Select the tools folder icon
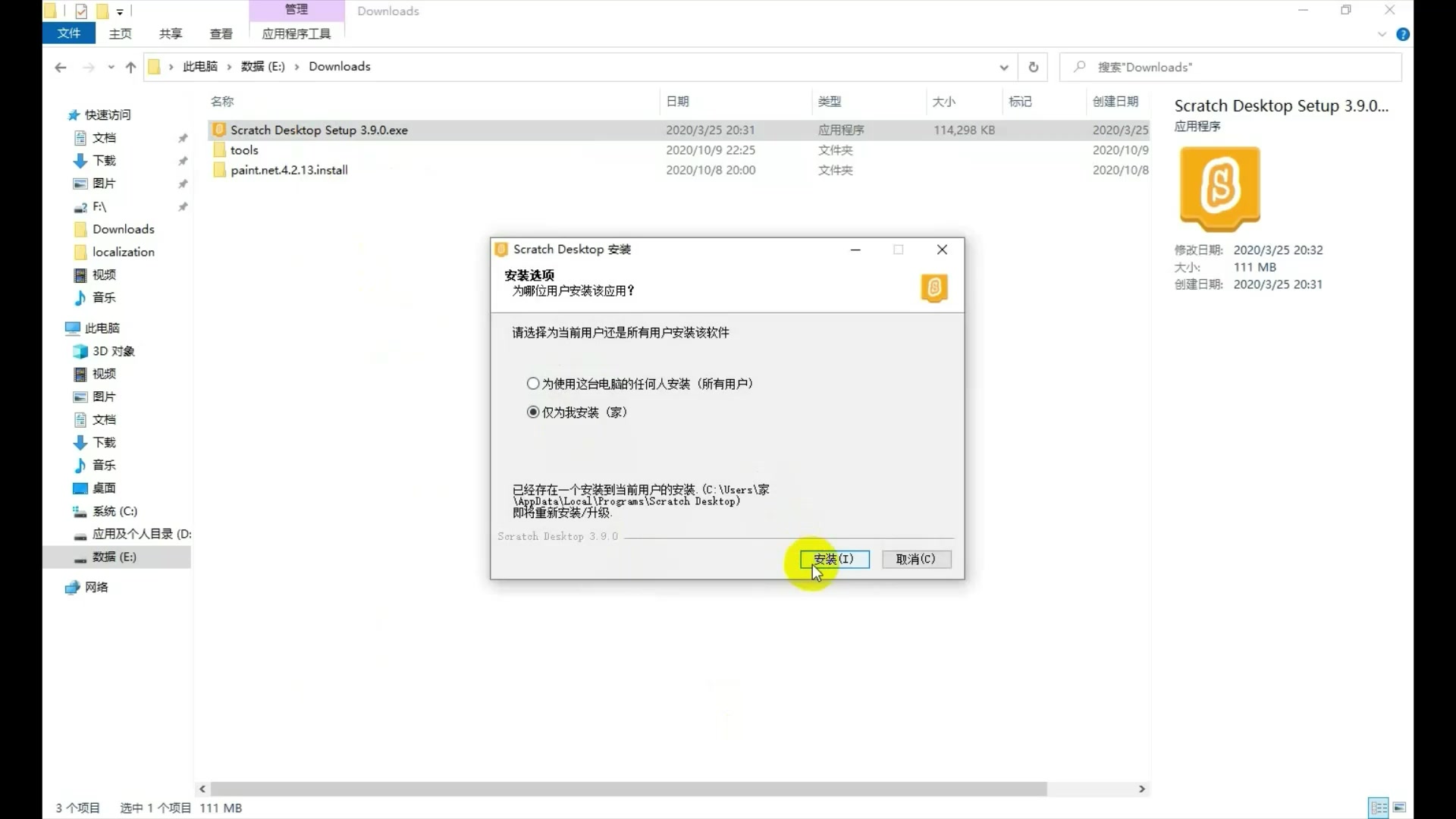 [219, 150]
